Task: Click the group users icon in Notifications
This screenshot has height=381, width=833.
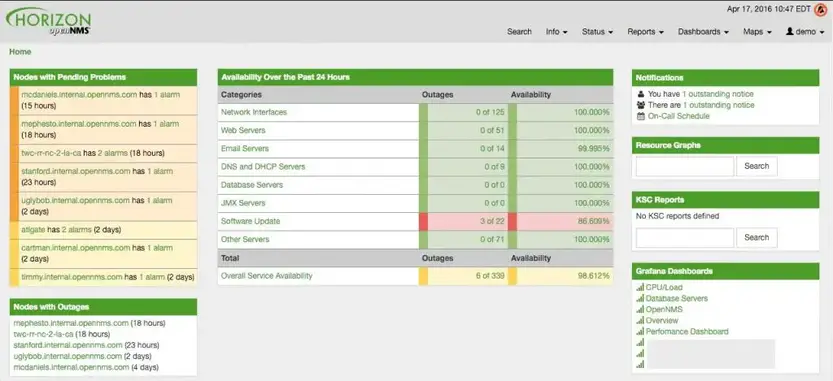Action: click(641, 105)
